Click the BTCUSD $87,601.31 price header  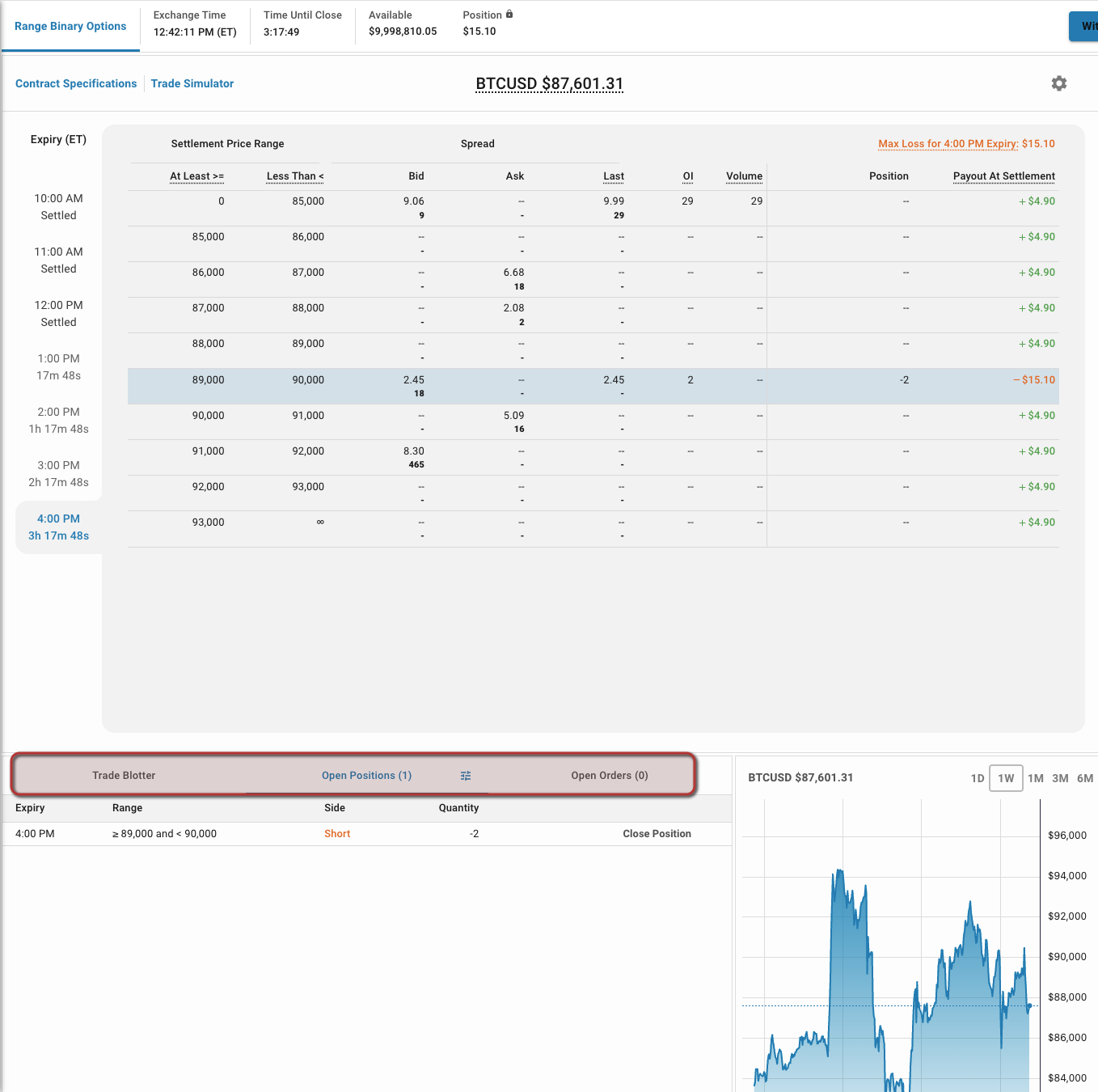550,84
